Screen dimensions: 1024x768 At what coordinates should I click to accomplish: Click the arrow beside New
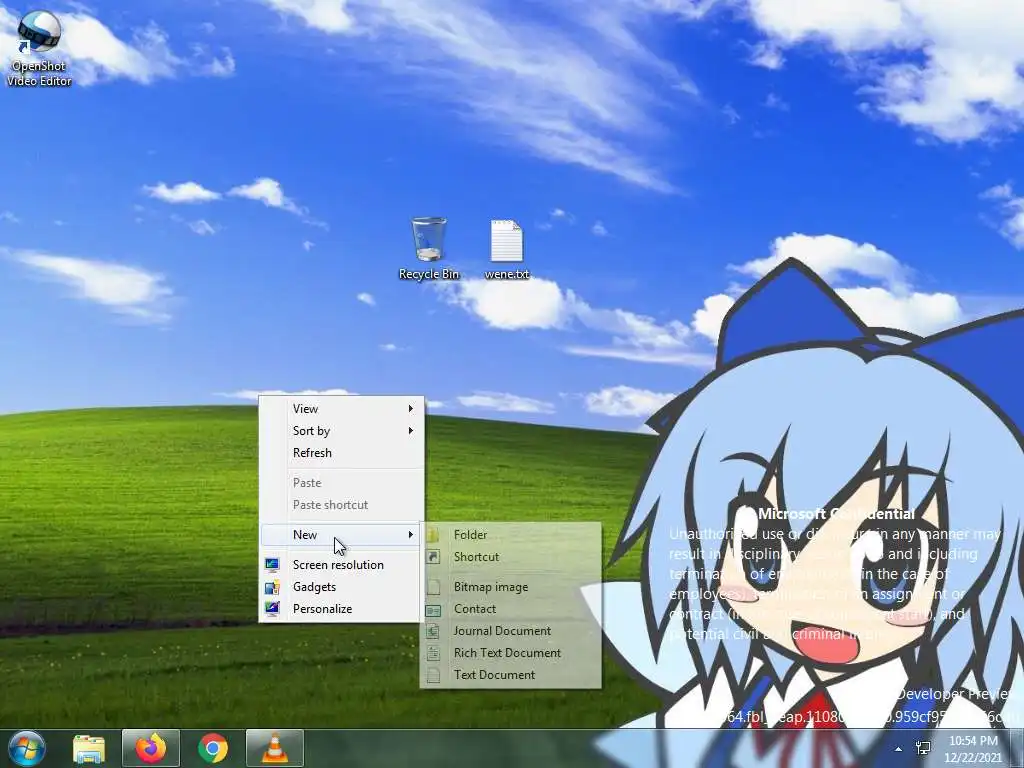click(x=411, y=535)
